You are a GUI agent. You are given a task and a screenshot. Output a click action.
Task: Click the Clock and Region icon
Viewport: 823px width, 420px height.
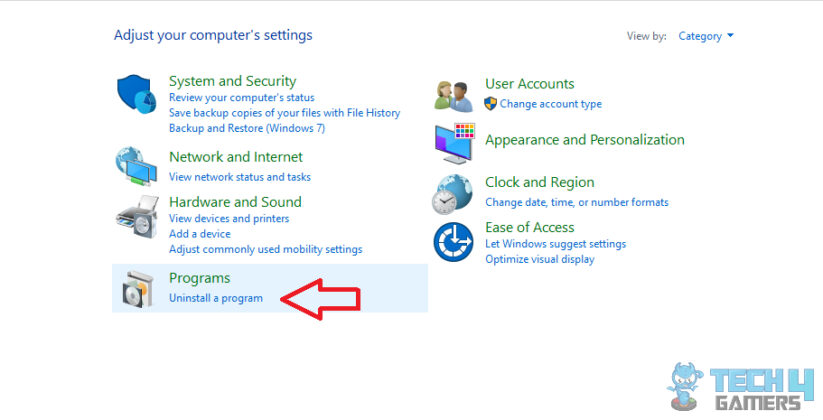[x=454, y=192]
